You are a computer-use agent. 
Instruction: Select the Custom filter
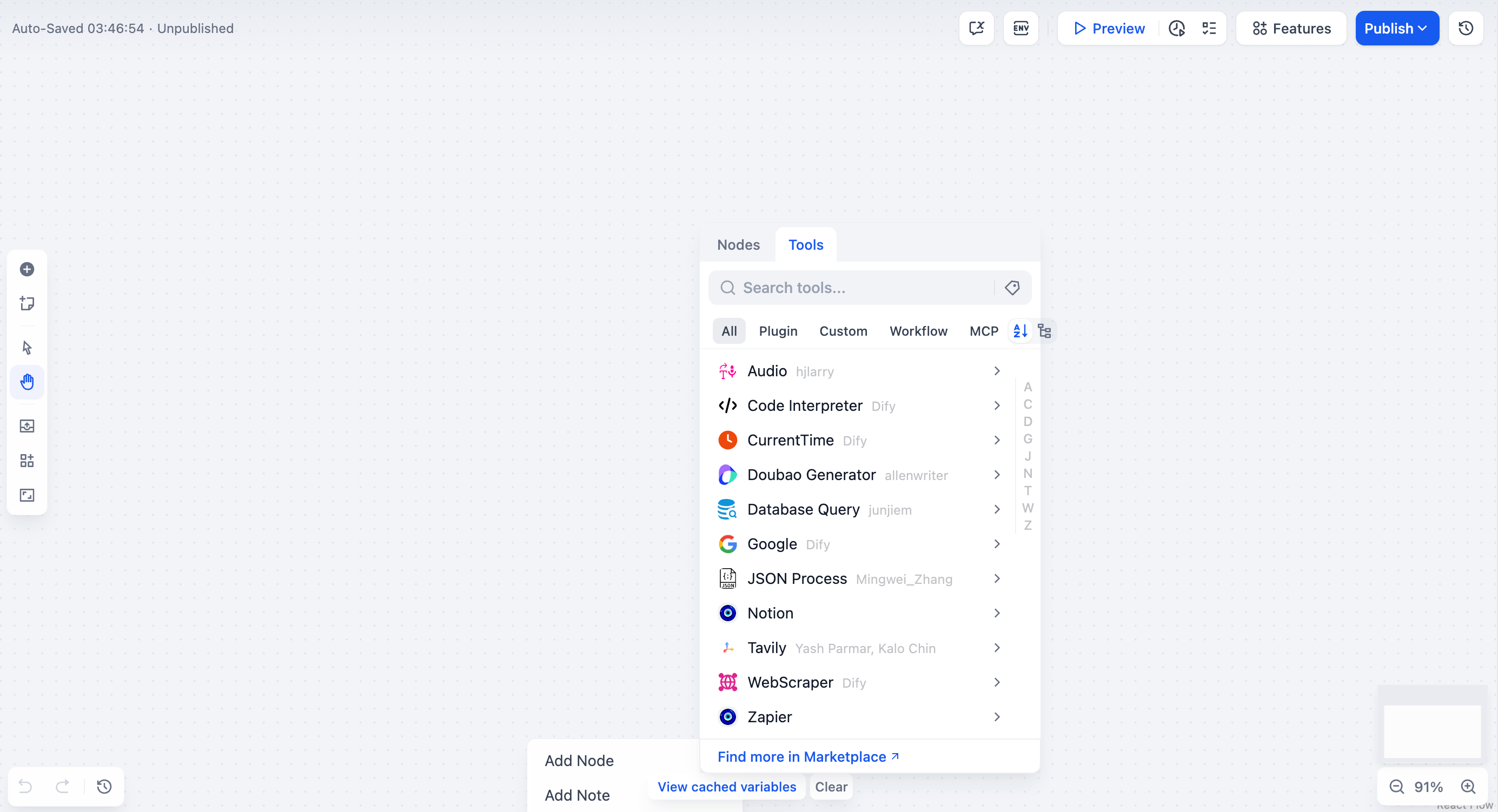[x=843, y=331]
